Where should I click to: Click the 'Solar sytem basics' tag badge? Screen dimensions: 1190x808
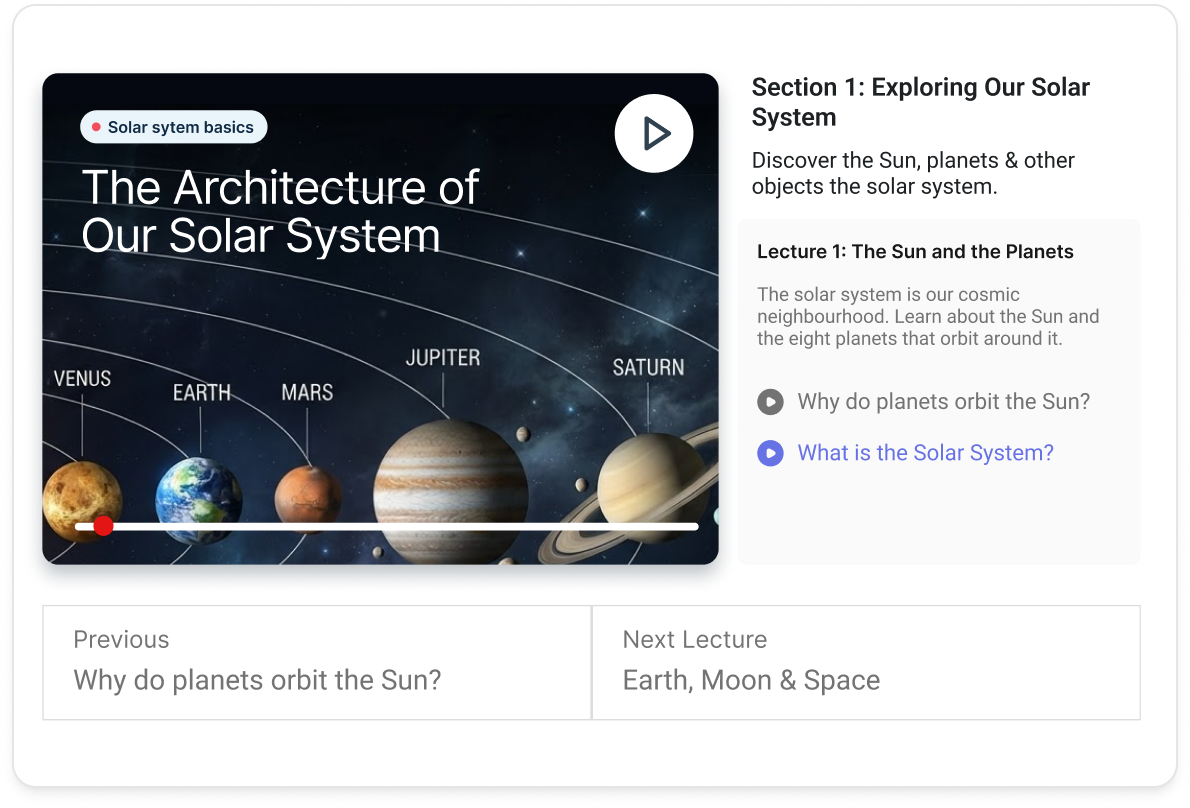click(x=174, y=127)
